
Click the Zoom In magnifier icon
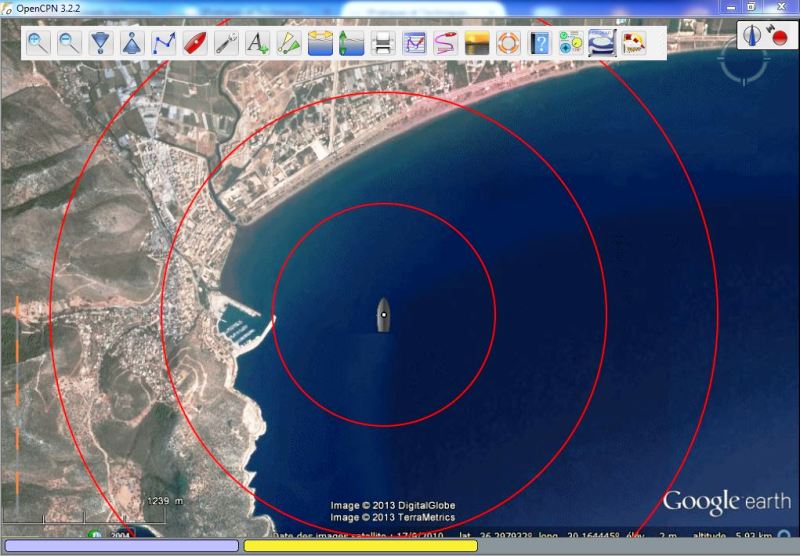pos(39,43)
